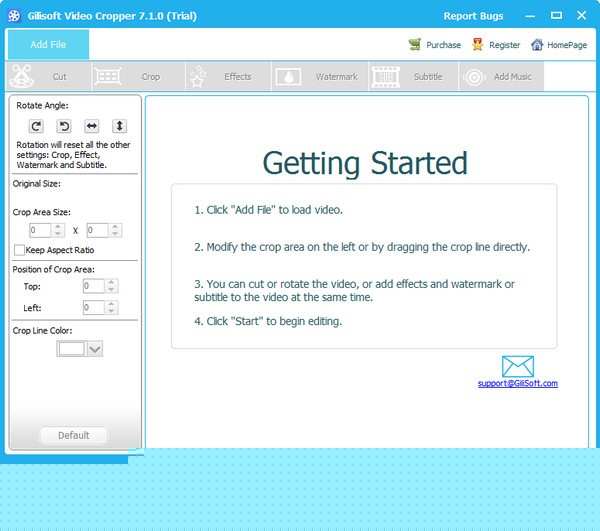600x531 pixels.
Task: Click the rotate clockwise icon
Action: [x=36, y=126]
